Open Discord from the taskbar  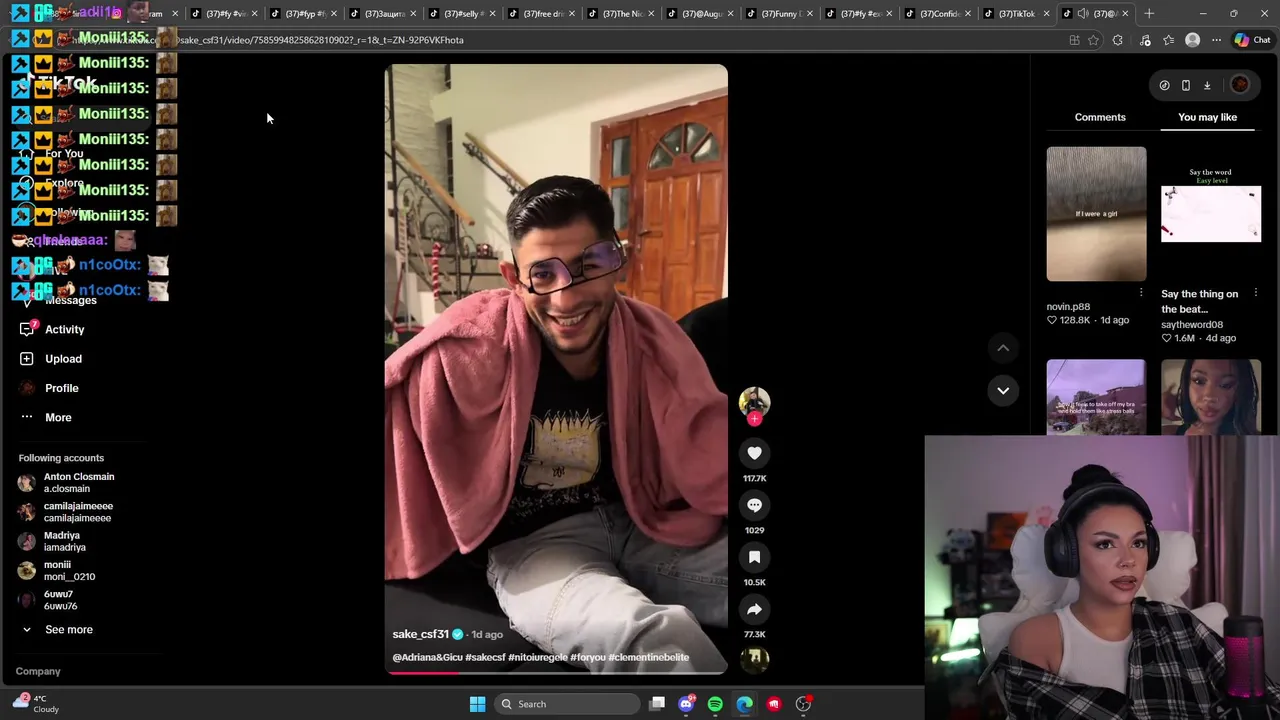click(x=686, y=704)
